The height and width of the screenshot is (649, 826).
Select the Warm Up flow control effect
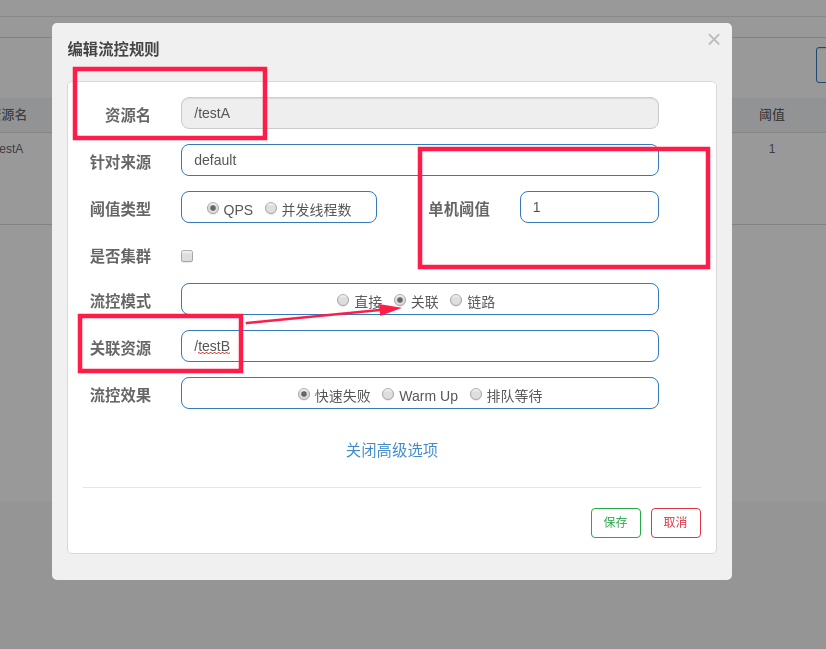pos(388,394)
